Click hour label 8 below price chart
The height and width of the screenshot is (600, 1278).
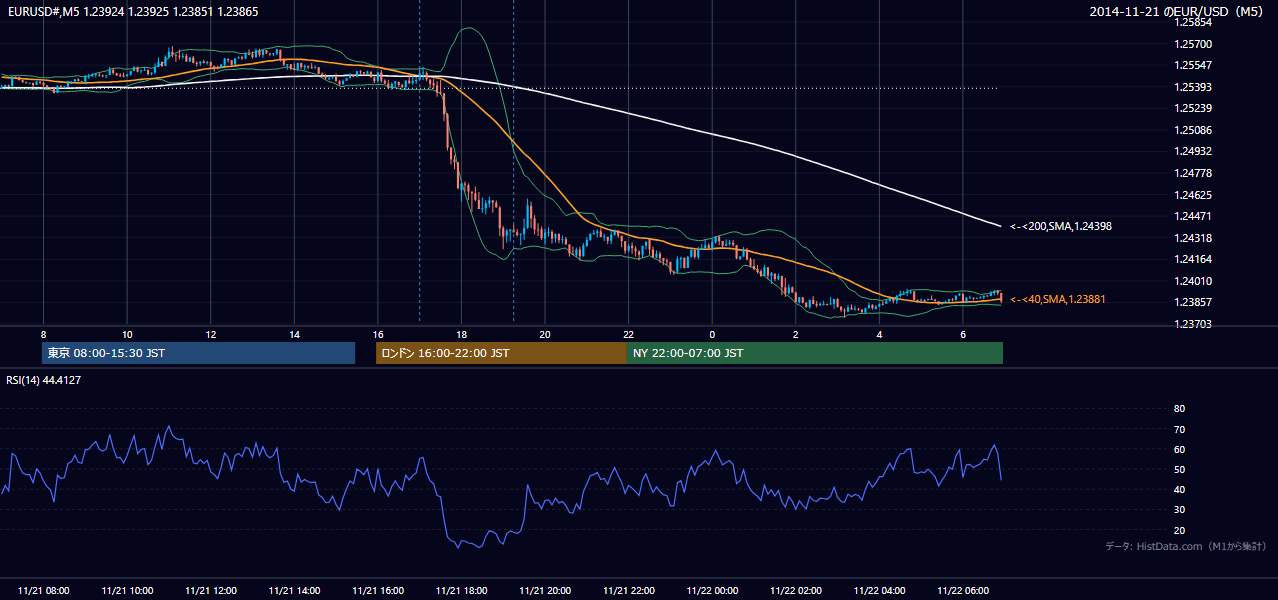43,334
